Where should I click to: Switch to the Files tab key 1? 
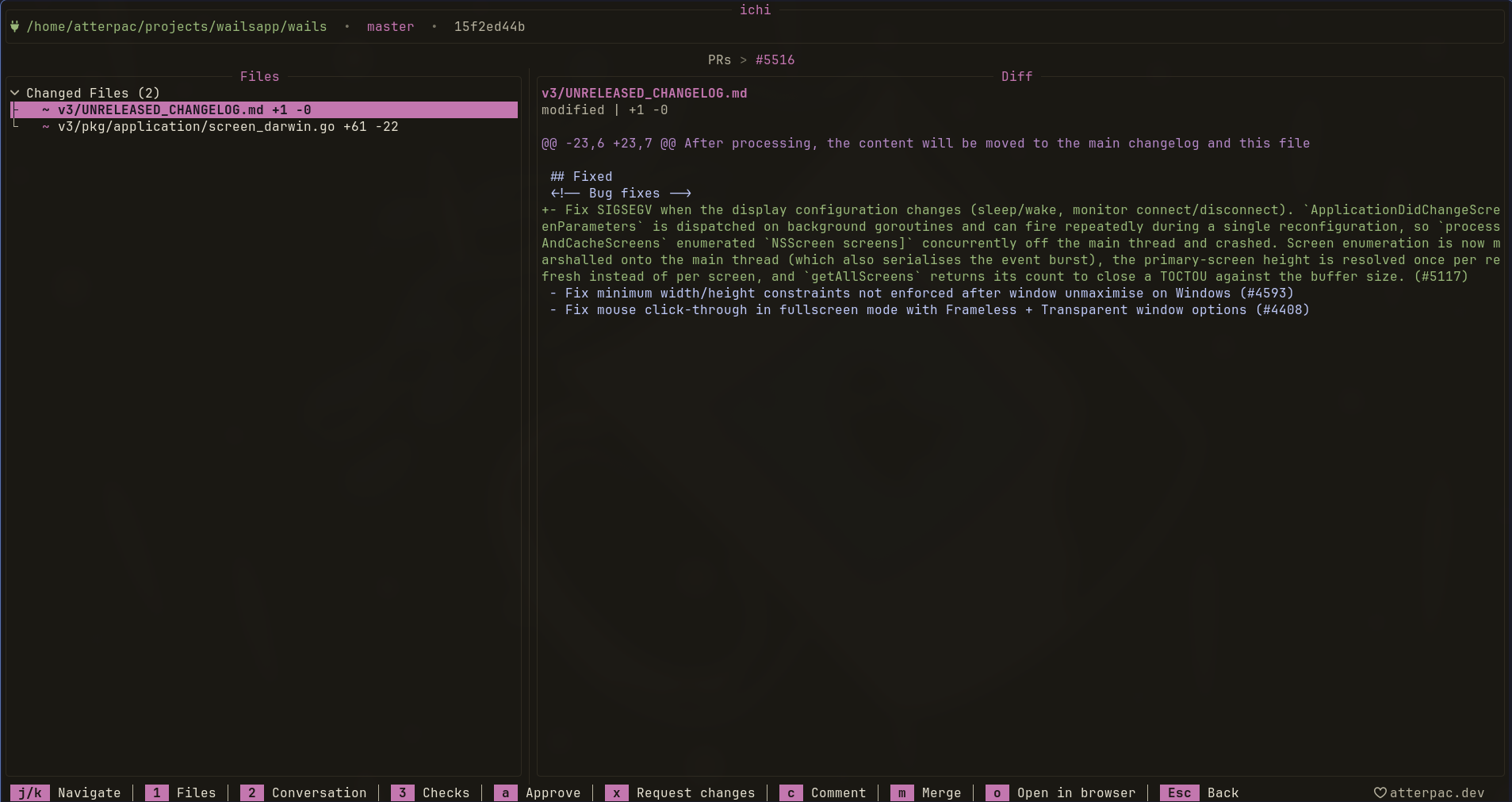157,792
